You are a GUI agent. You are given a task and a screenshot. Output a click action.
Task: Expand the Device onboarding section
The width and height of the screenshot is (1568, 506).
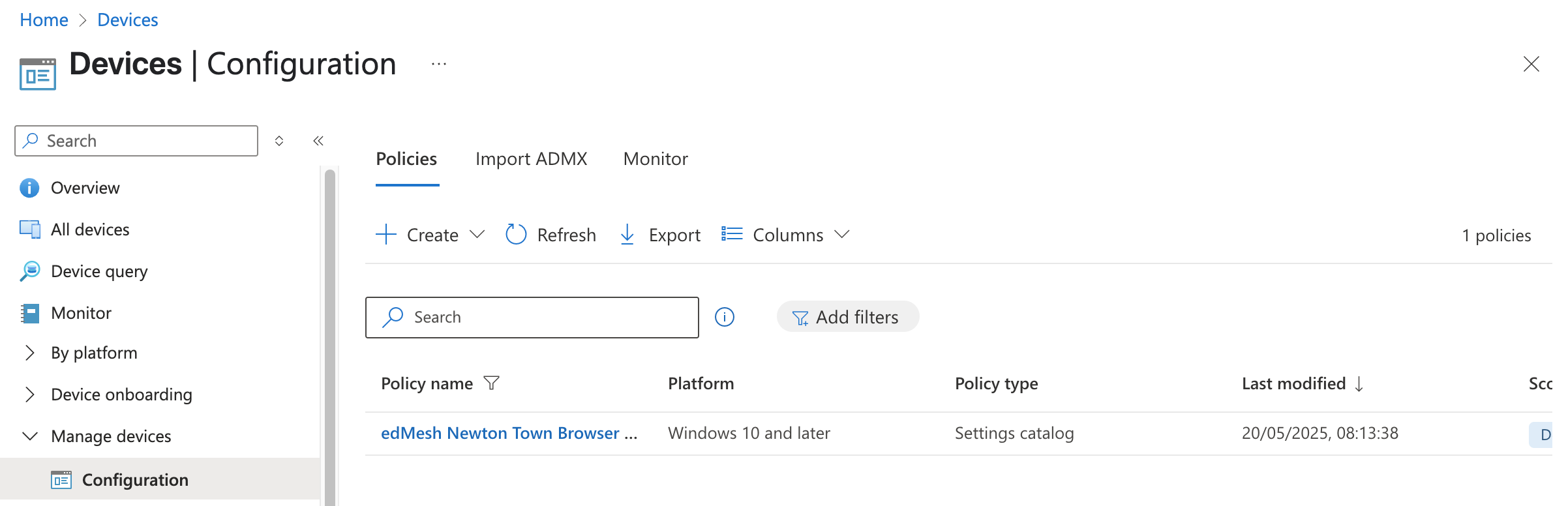(x=30, y=394)
